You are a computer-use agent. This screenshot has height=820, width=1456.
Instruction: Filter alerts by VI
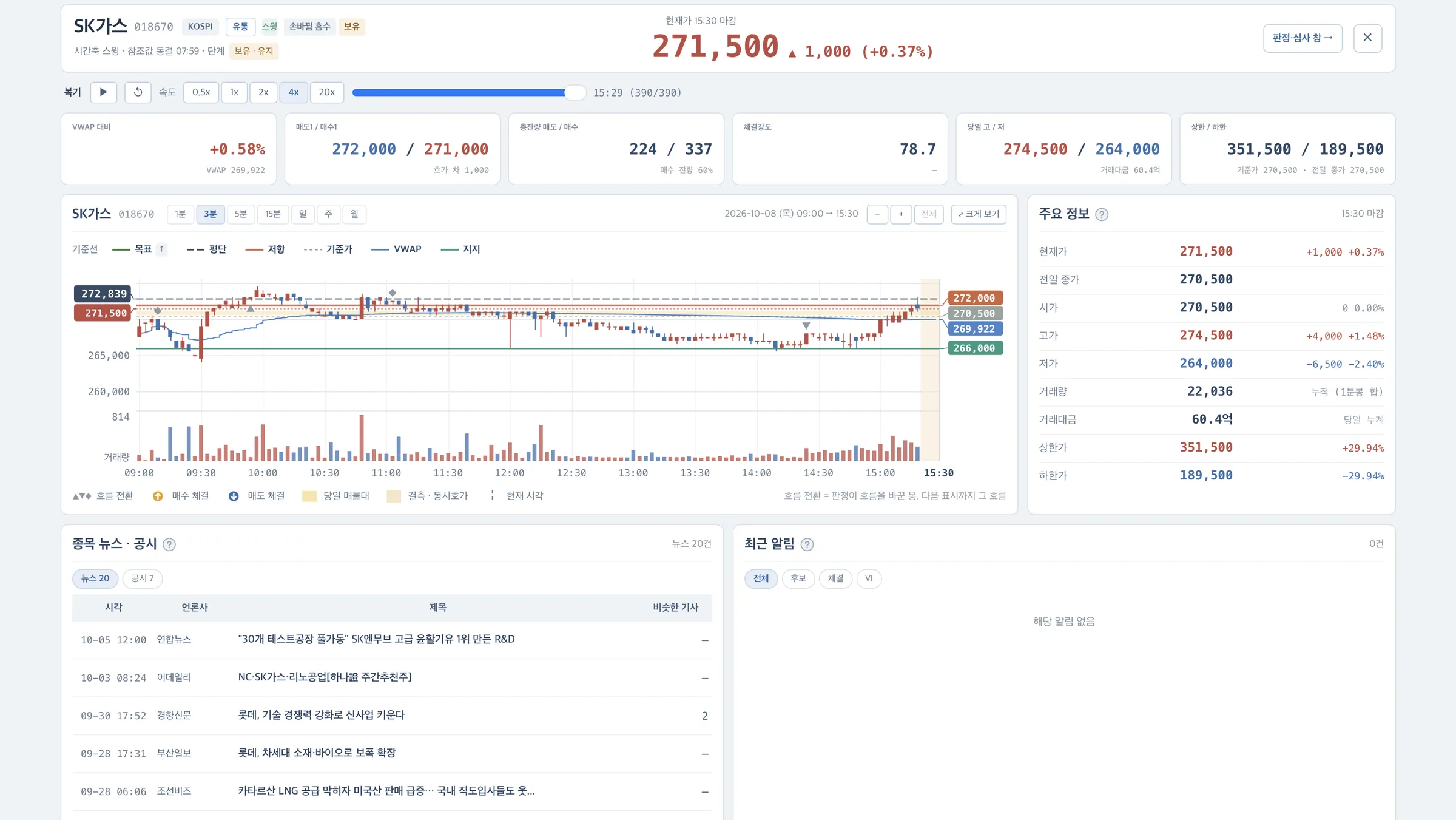[869, 578]
